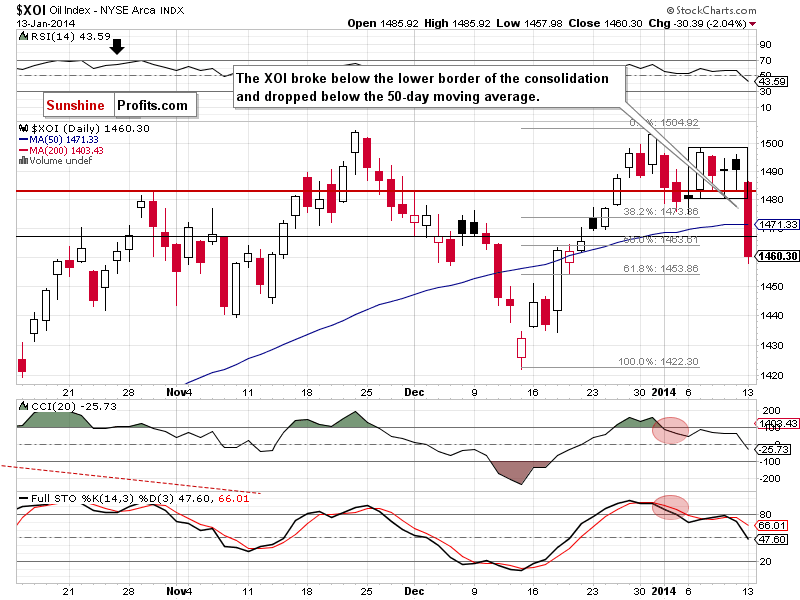Click the 1450 price axis label

pyautogui.click(x=771, y=286)
